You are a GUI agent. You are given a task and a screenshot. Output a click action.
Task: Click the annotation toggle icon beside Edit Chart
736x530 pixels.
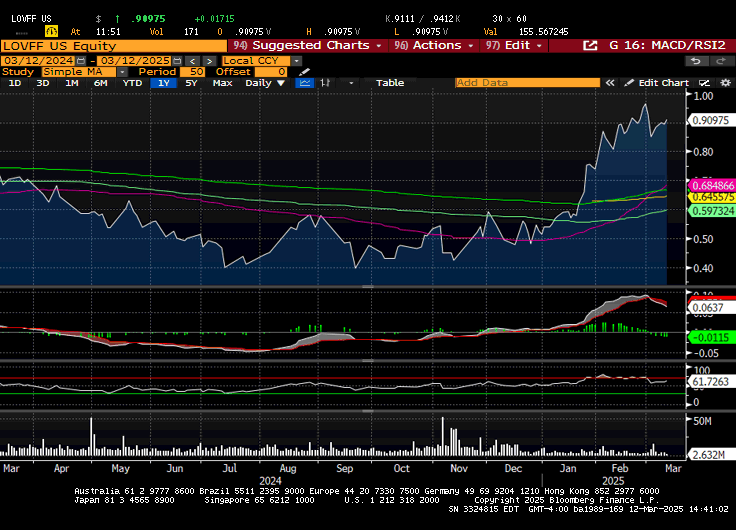pos(704,83)
